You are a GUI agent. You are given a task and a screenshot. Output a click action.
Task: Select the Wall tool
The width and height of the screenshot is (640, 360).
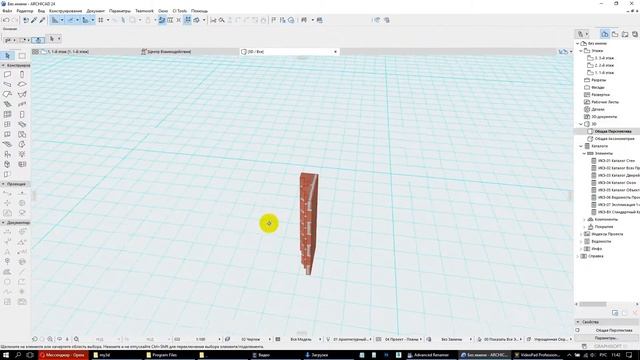tap(7, 74)
